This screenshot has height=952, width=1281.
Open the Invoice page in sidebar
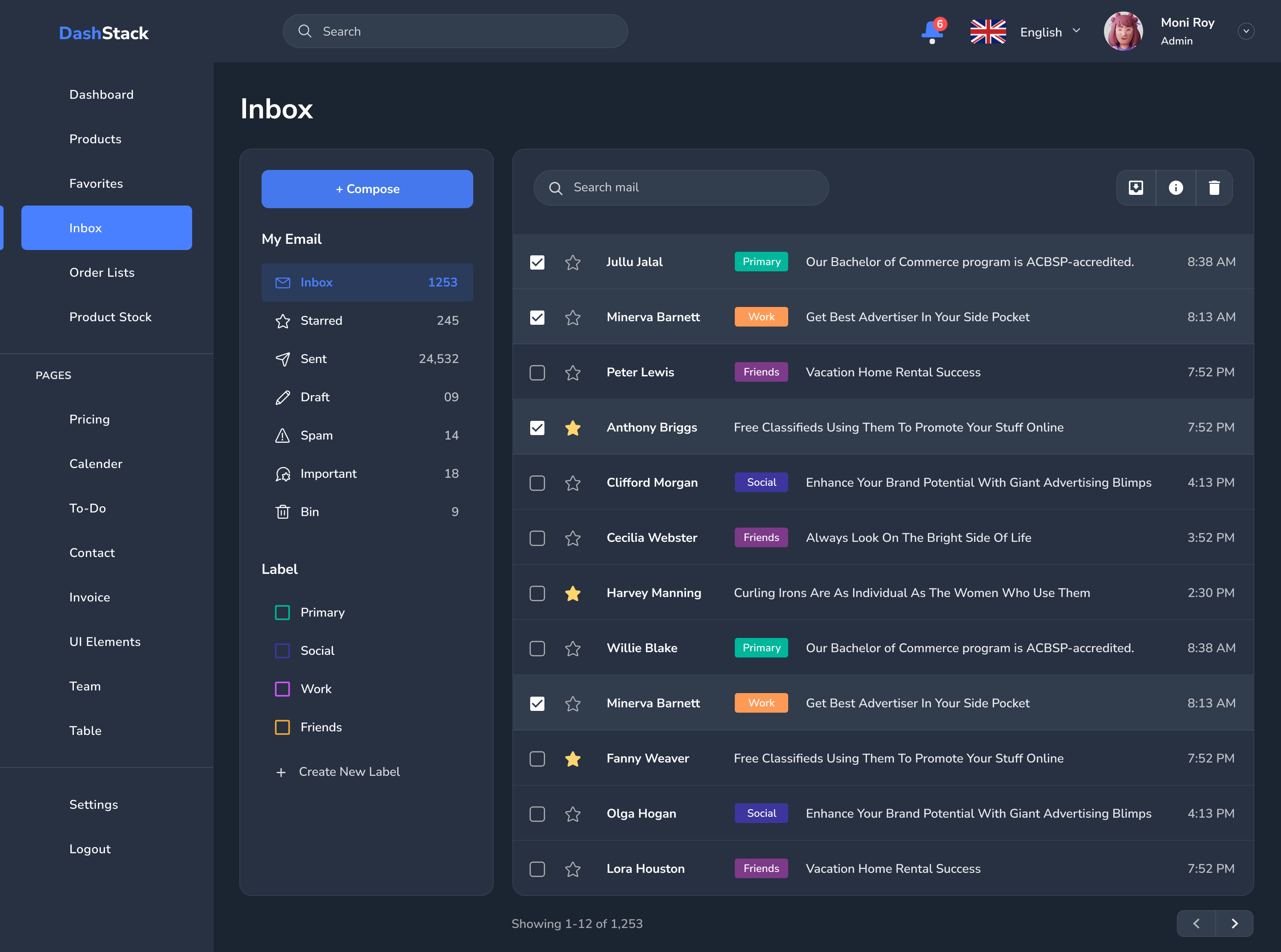pos(89,597)
